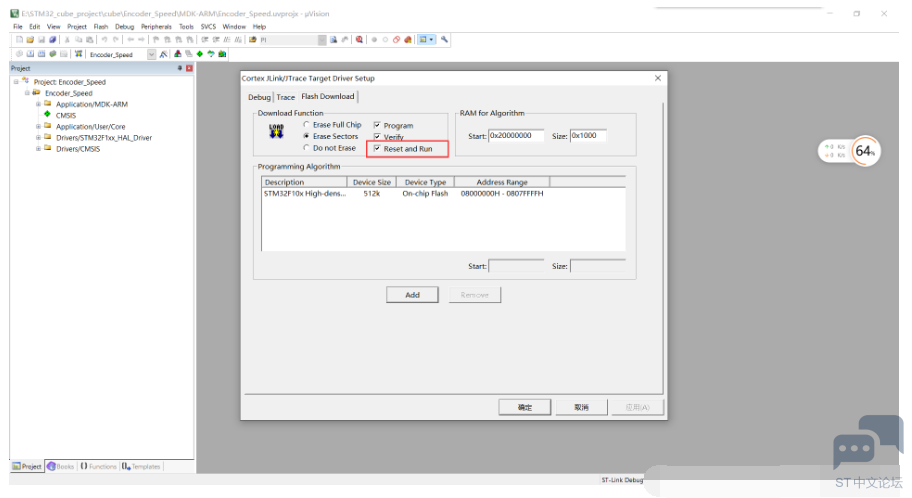The width and height of the screenshot is (912, 498).
Task: Switch to the Debug tab in dialog
Action: (259, 97)
